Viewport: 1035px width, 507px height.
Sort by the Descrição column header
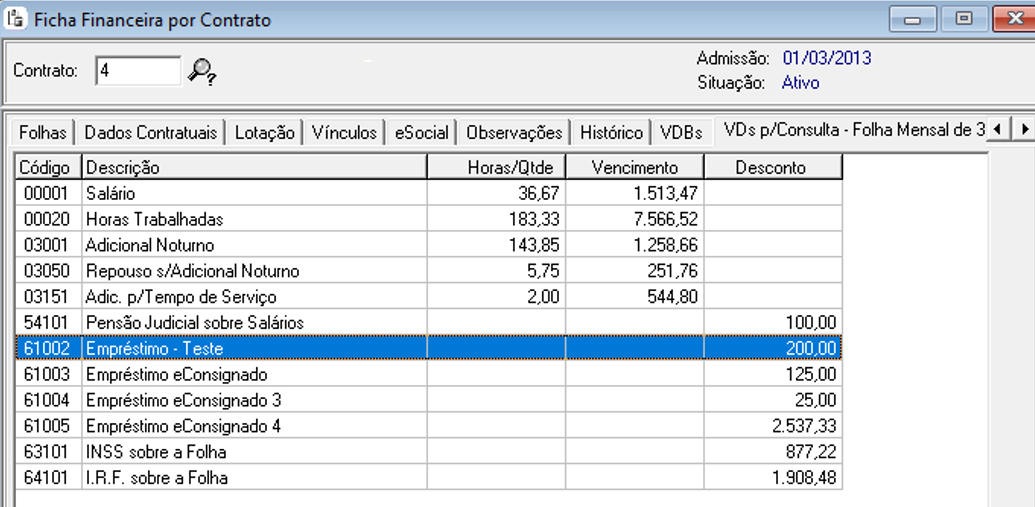coord(254,167)
